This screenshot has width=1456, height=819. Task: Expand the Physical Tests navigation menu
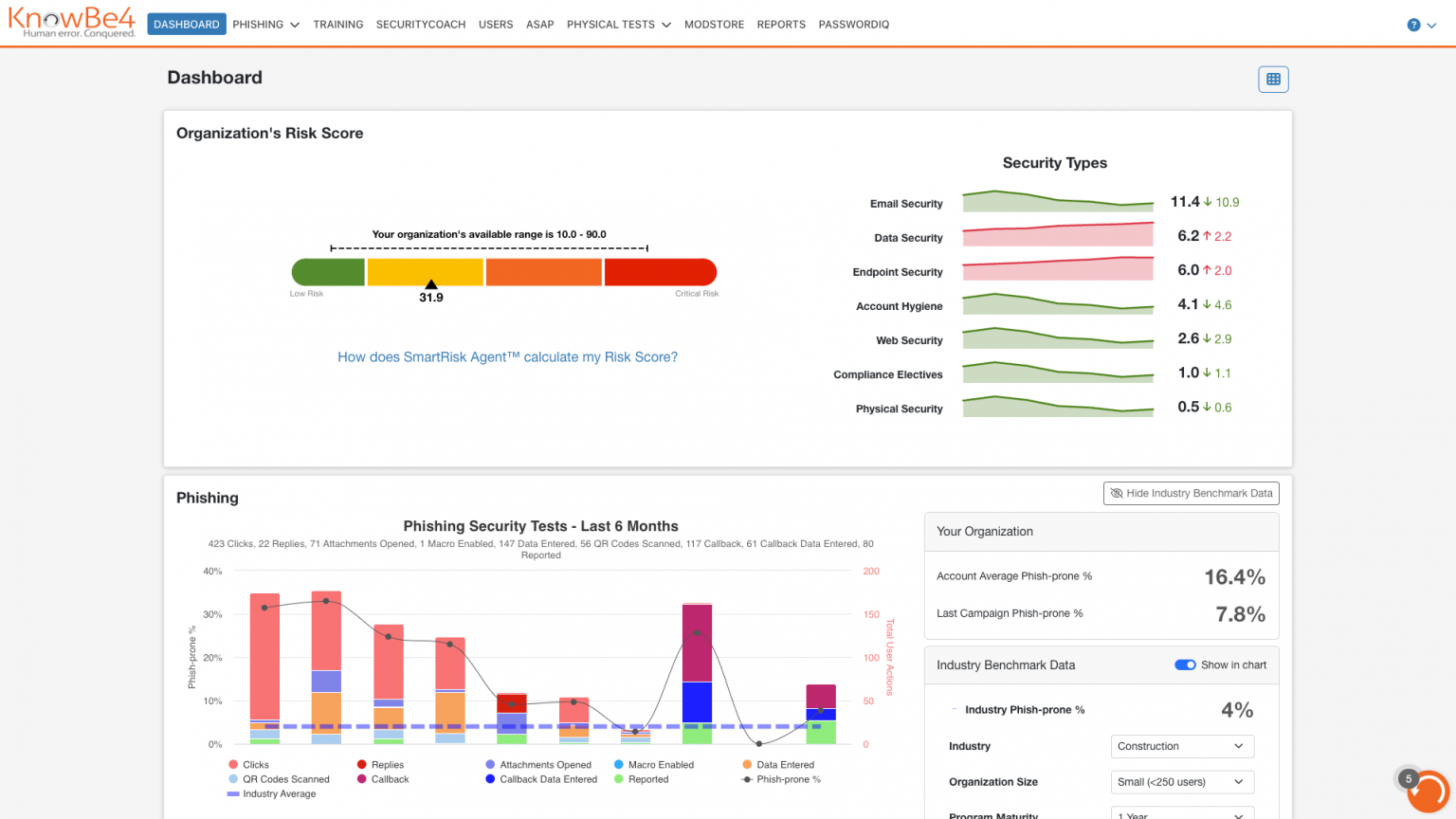(x=619, y=25)
